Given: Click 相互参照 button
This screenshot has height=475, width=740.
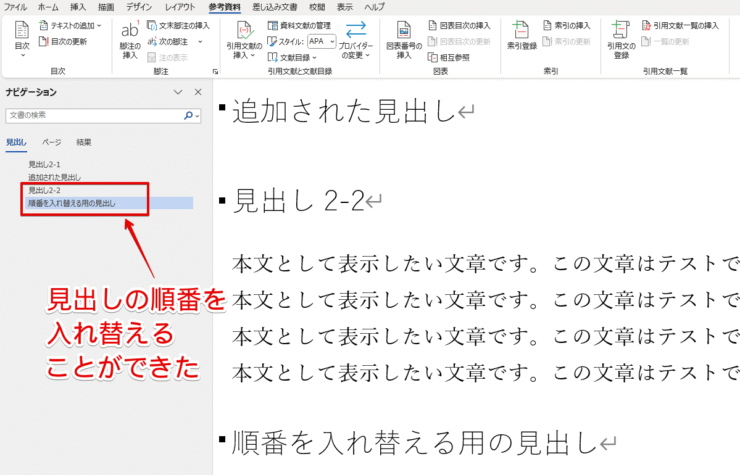Looking at the screenshot, I should (449, 57).
